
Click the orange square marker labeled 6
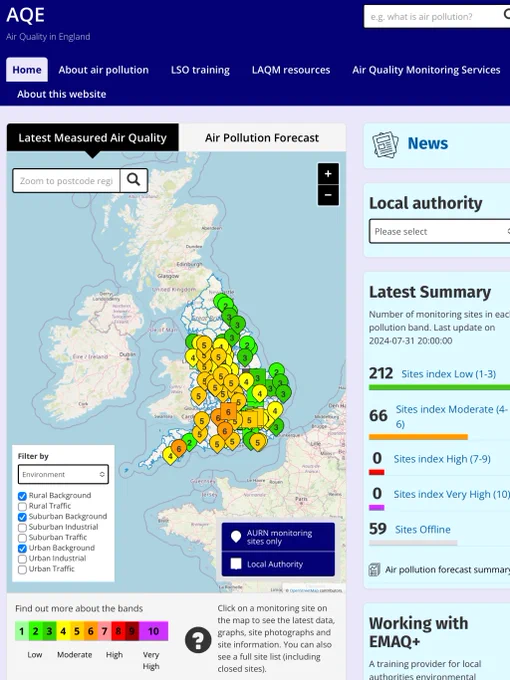click(228, 412)
